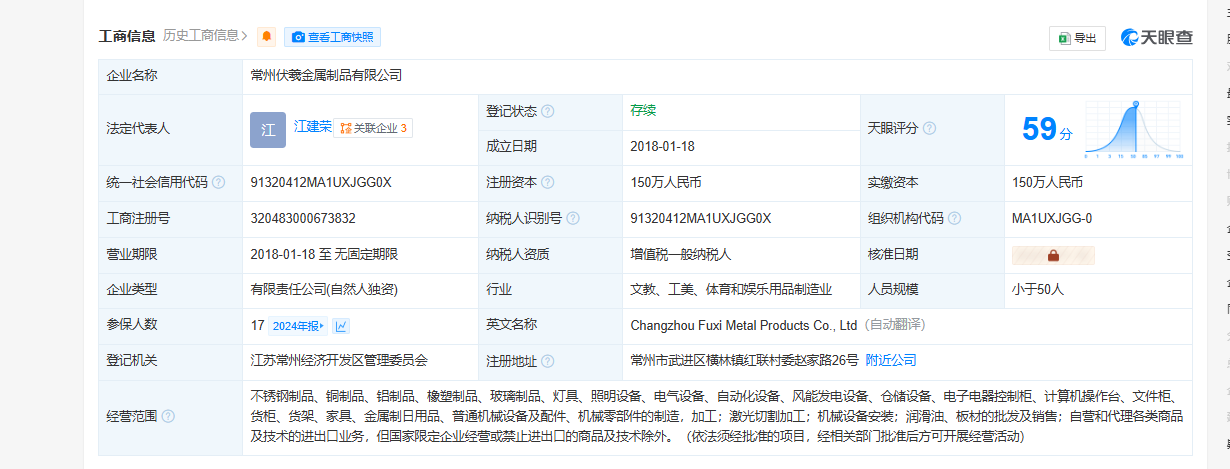This screenshot has width=1230, height=469.
Task: Open 查看工商快照 snapshot button
Action: coord(332,37)
